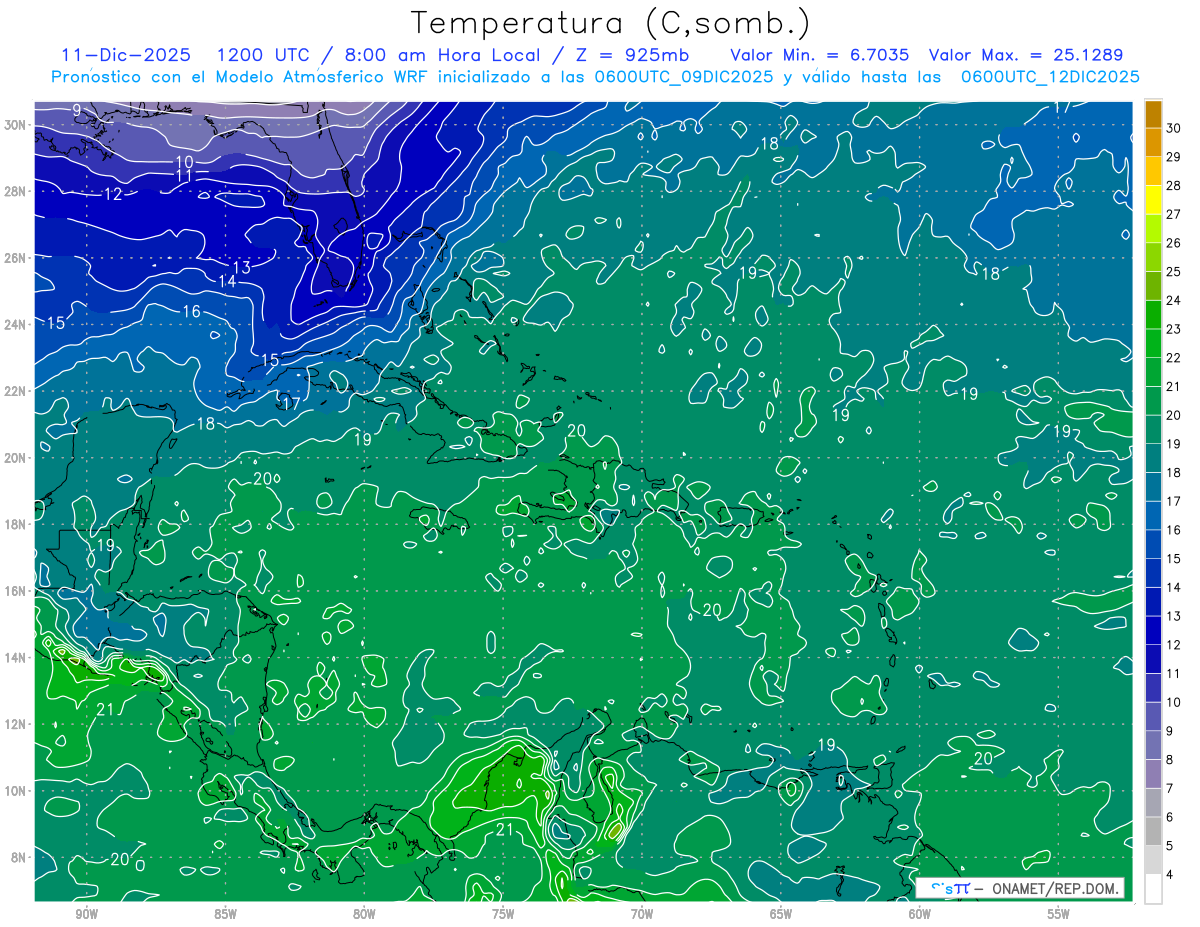Select the date text '11-Dic-2025'
1200x927 pixels.
tap(128, 55)
